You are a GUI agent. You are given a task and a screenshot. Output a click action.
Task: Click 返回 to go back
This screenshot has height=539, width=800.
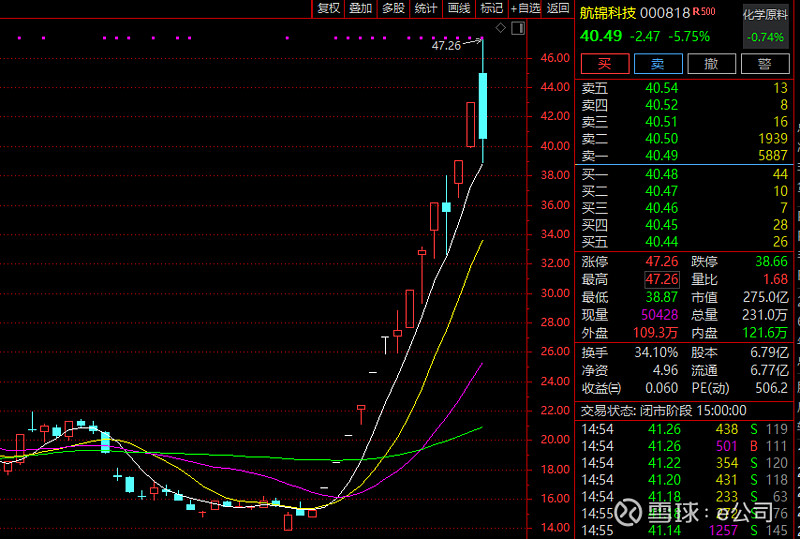[x=558, y=8]
